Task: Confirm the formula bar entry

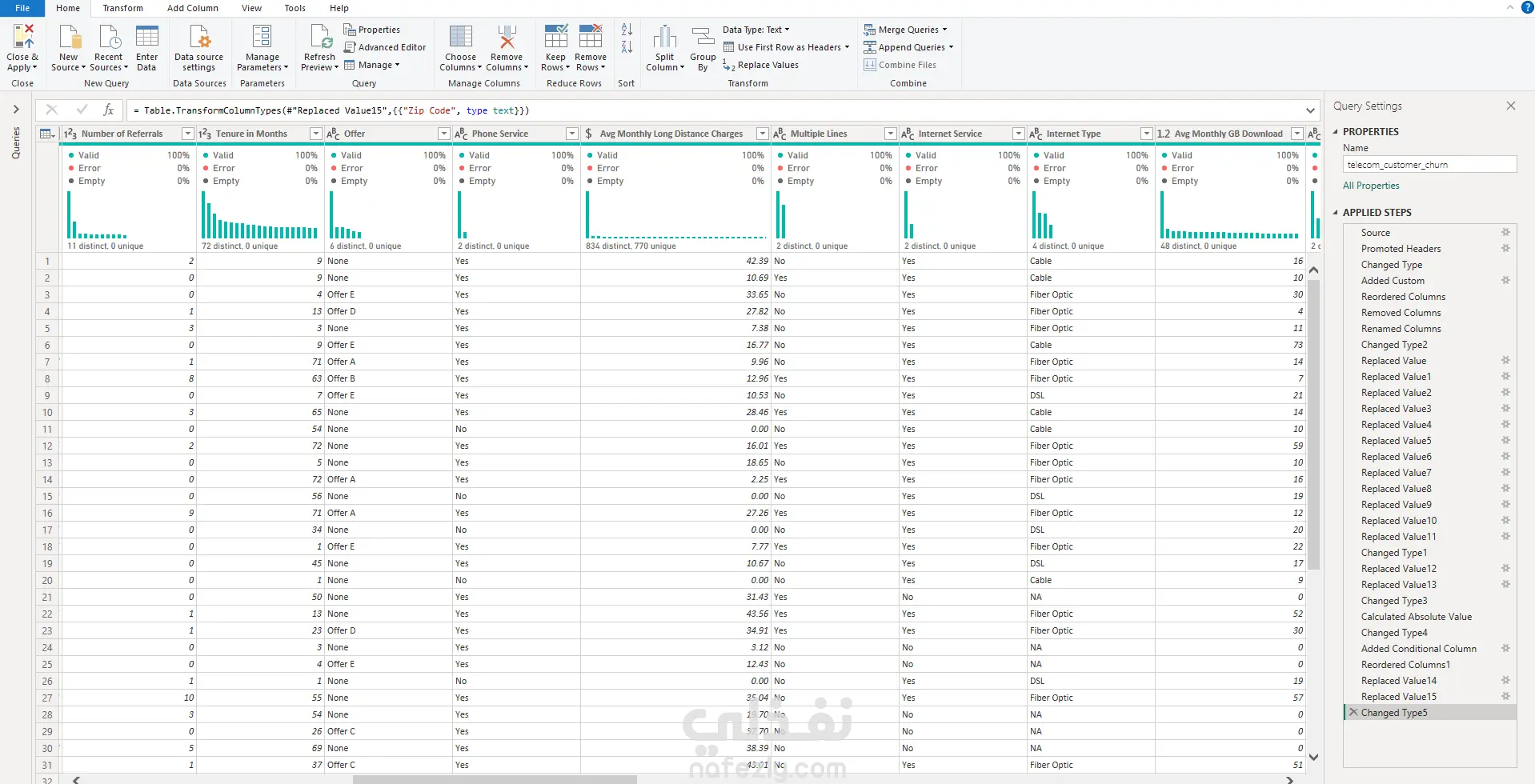Action: (x=81, y=110)
